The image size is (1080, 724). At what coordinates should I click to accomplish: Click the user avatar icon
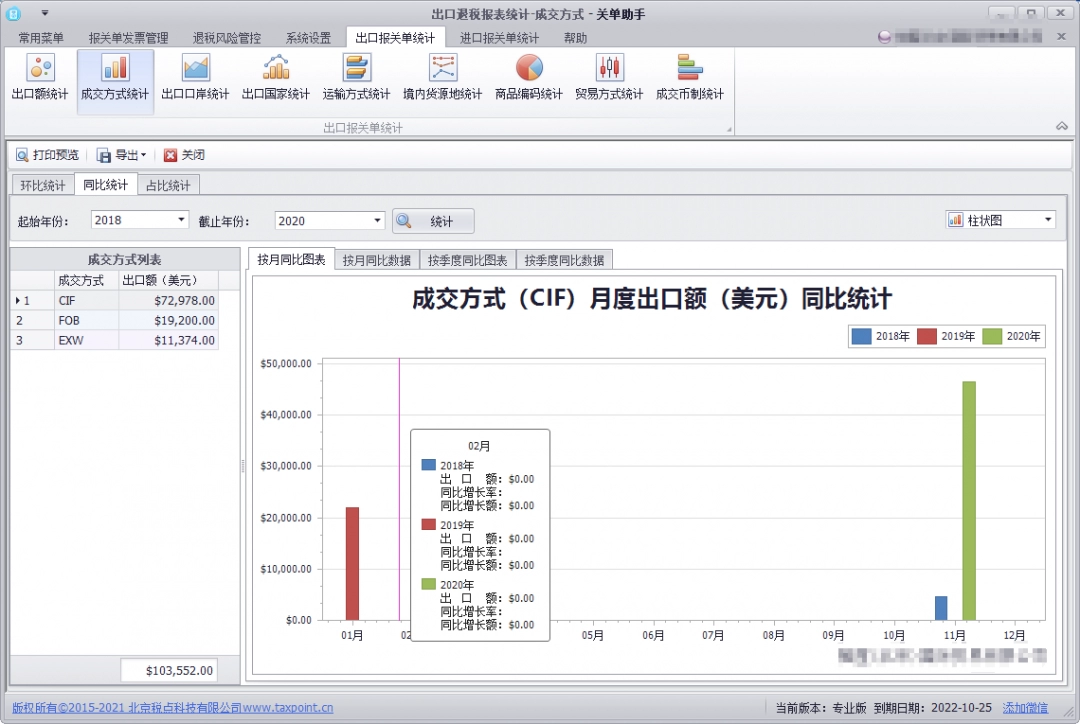pyautogui.click(x=884, y=37)
